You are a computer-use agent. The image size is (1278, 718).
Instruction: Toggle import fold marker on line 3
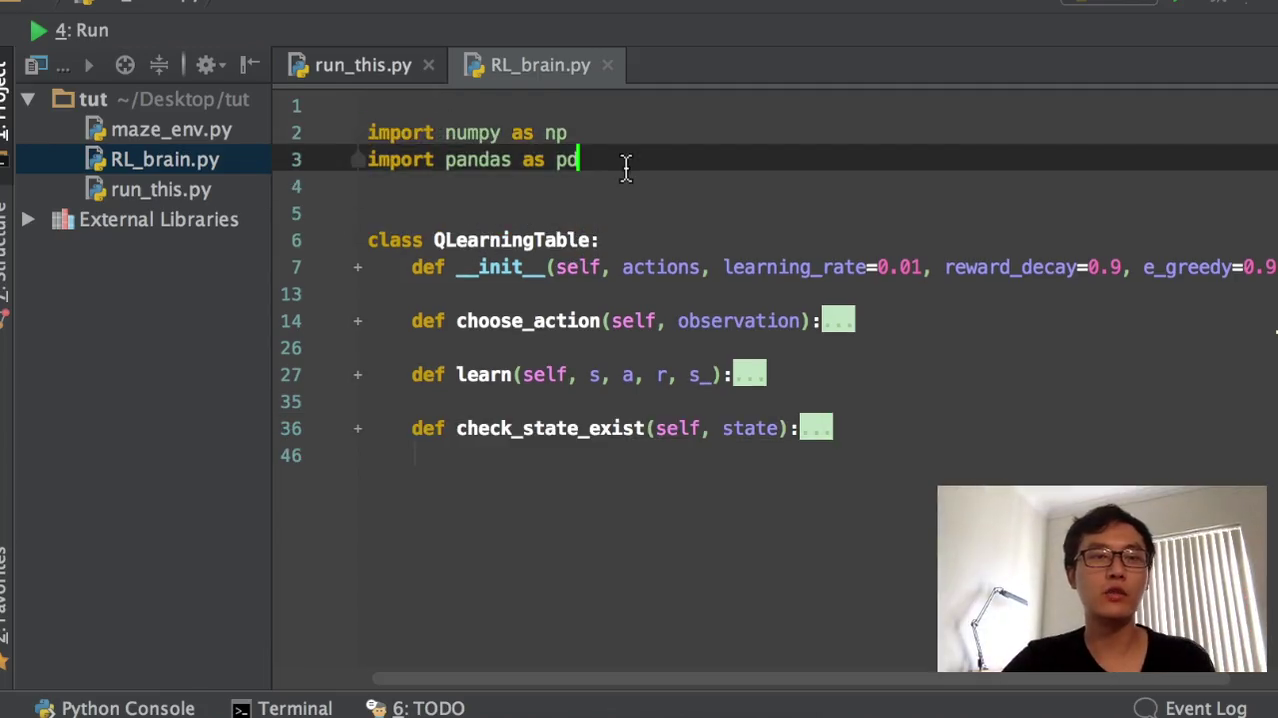[358, 159]
